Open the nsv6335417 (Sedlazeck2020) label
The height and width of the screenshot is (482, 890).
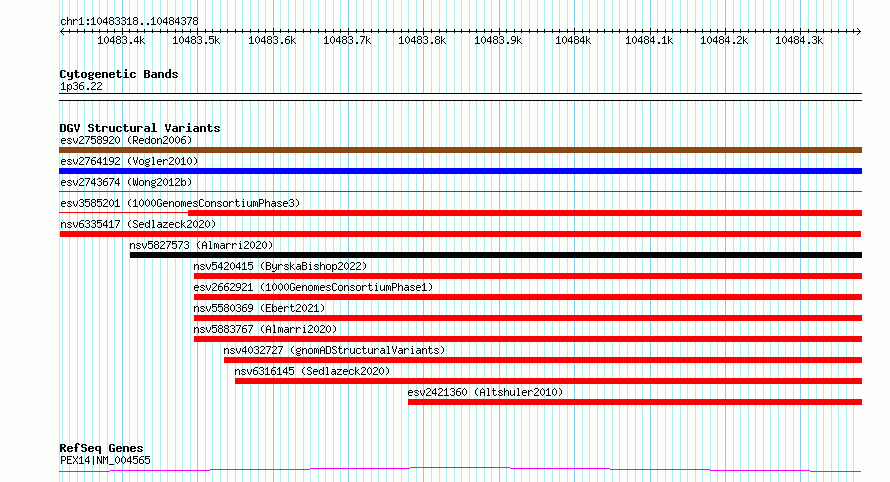click(x=138, y=224)
